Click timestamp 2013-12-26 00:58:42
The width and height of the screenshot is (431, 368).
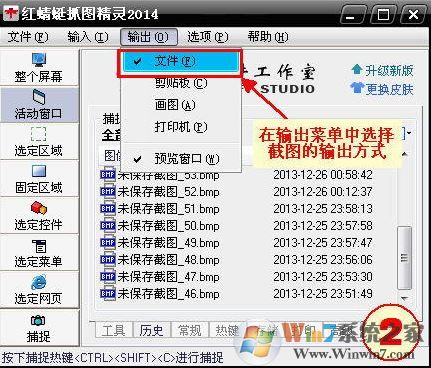pyautogui.click(x=323, y=175)
